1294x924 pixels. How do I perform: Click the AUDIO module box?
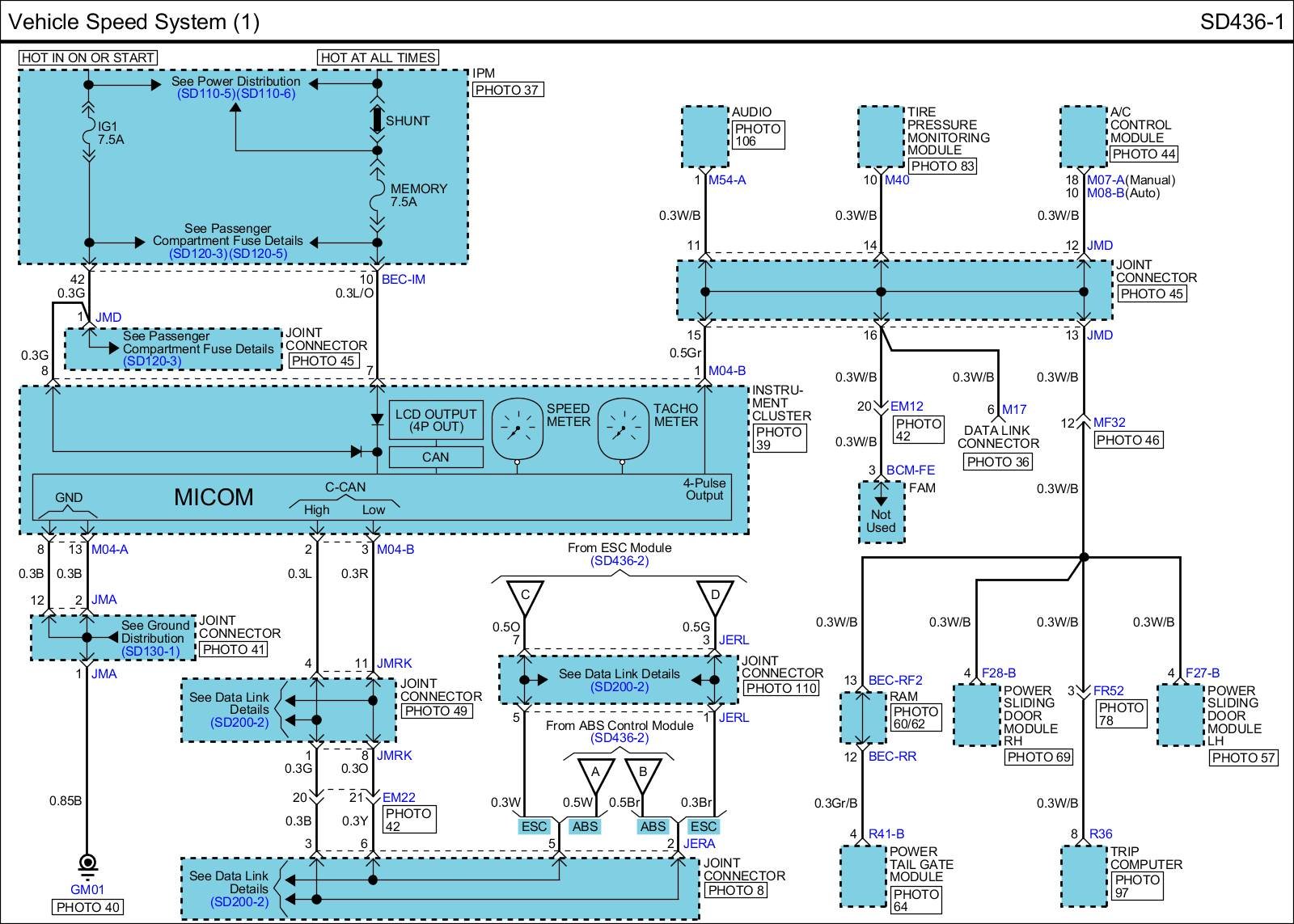(705, 137)
